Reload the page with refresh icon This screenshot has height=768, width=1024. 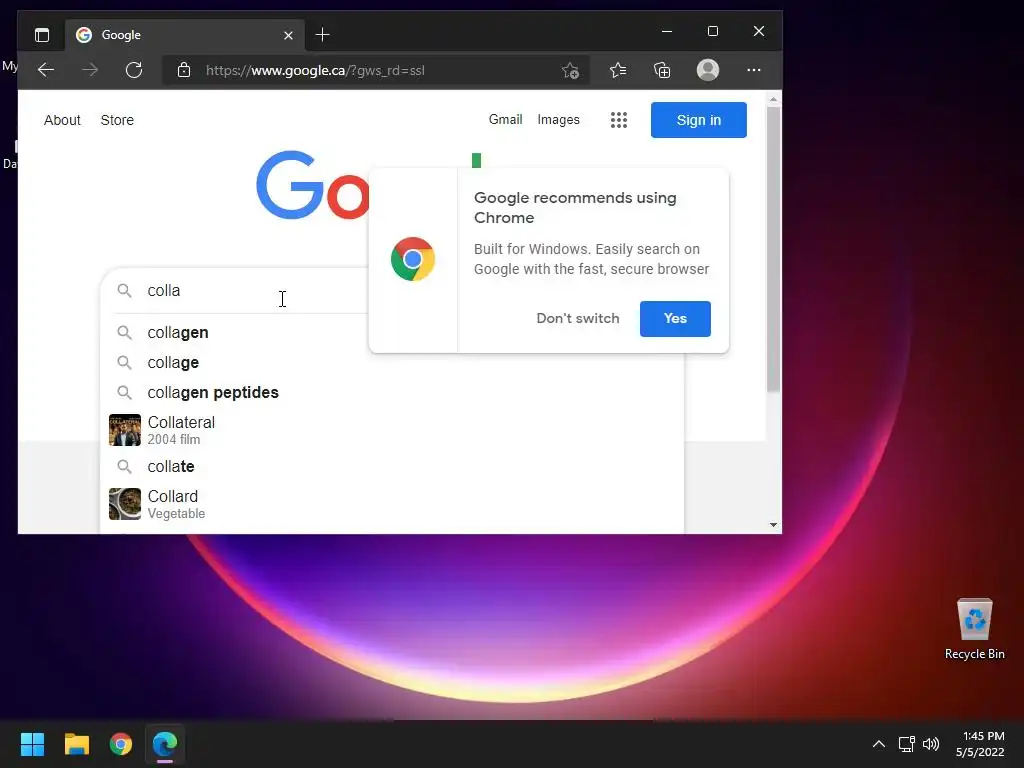134,70
